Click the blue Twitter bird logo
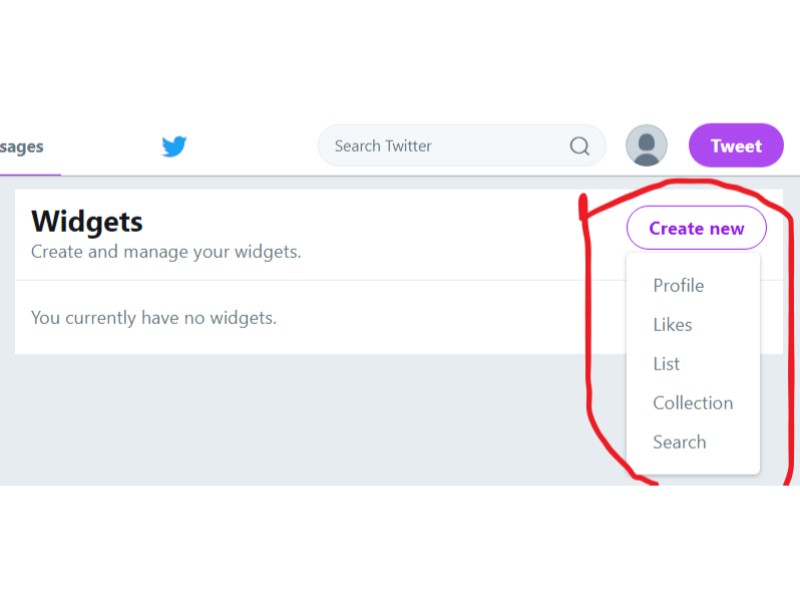Image resolution: width=800 pixels, height=600 pixels. pos(174,146)
